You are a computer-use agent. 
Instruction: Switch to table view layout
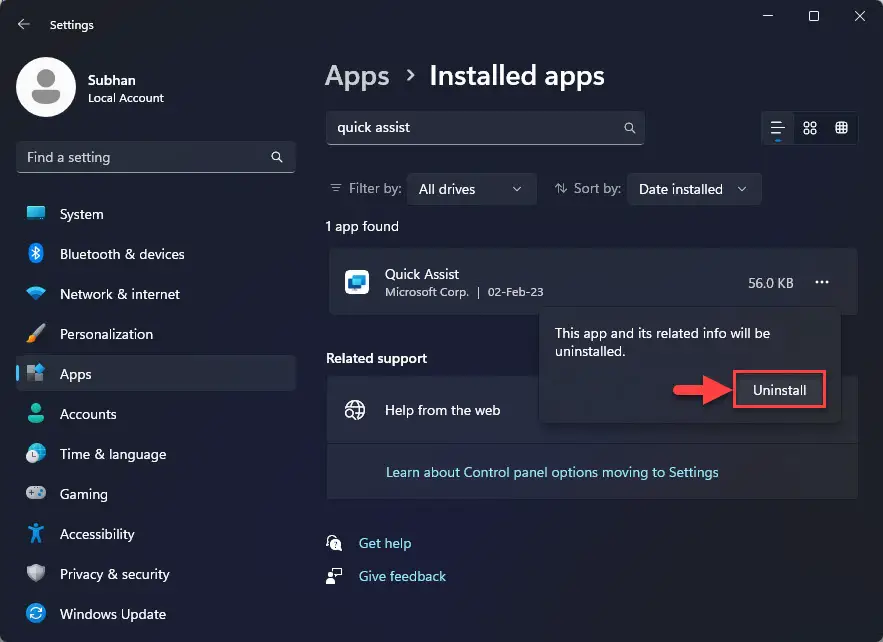coord(841,128)
